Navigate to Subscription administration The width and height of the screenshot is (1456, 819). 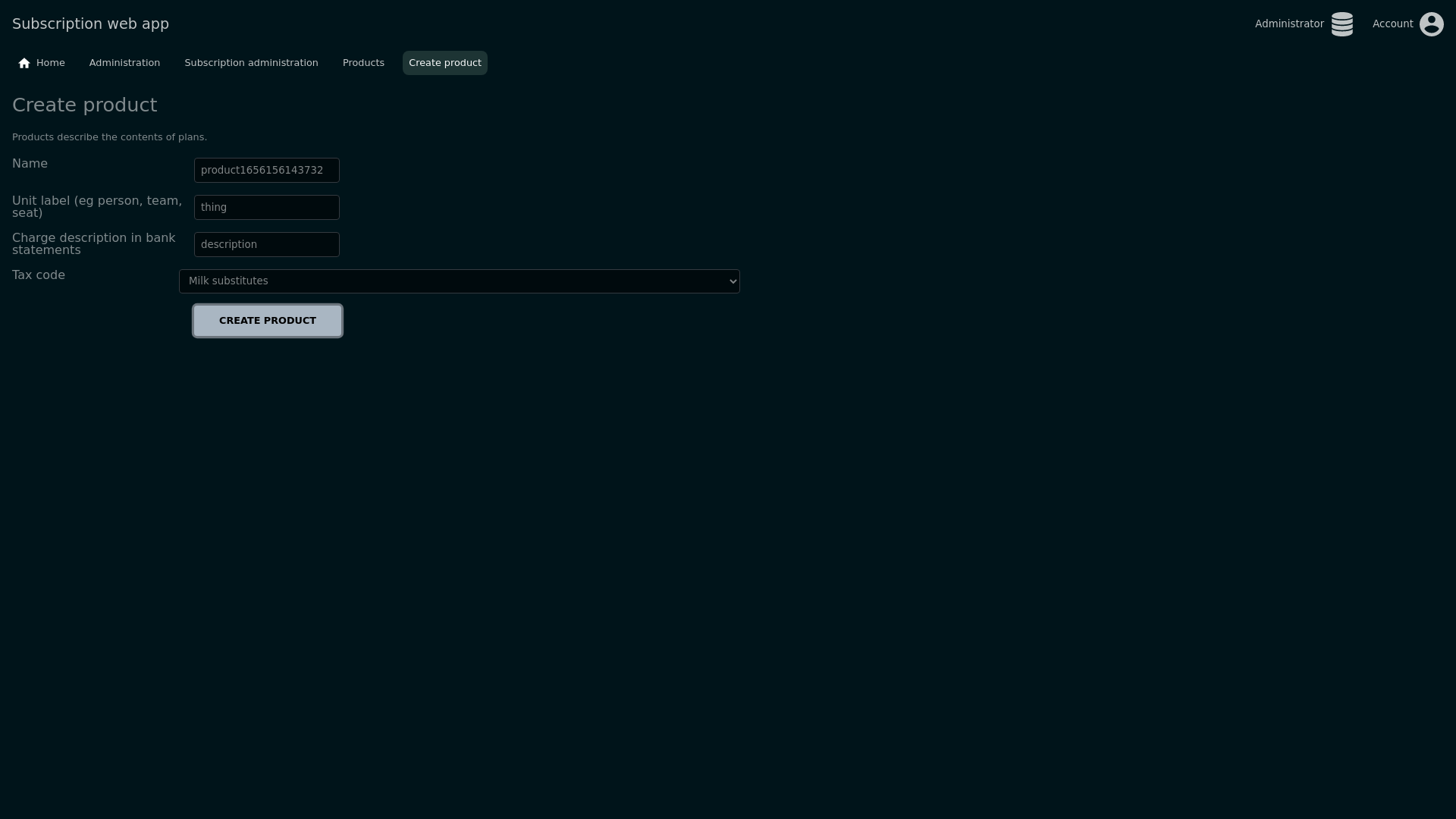251,63
